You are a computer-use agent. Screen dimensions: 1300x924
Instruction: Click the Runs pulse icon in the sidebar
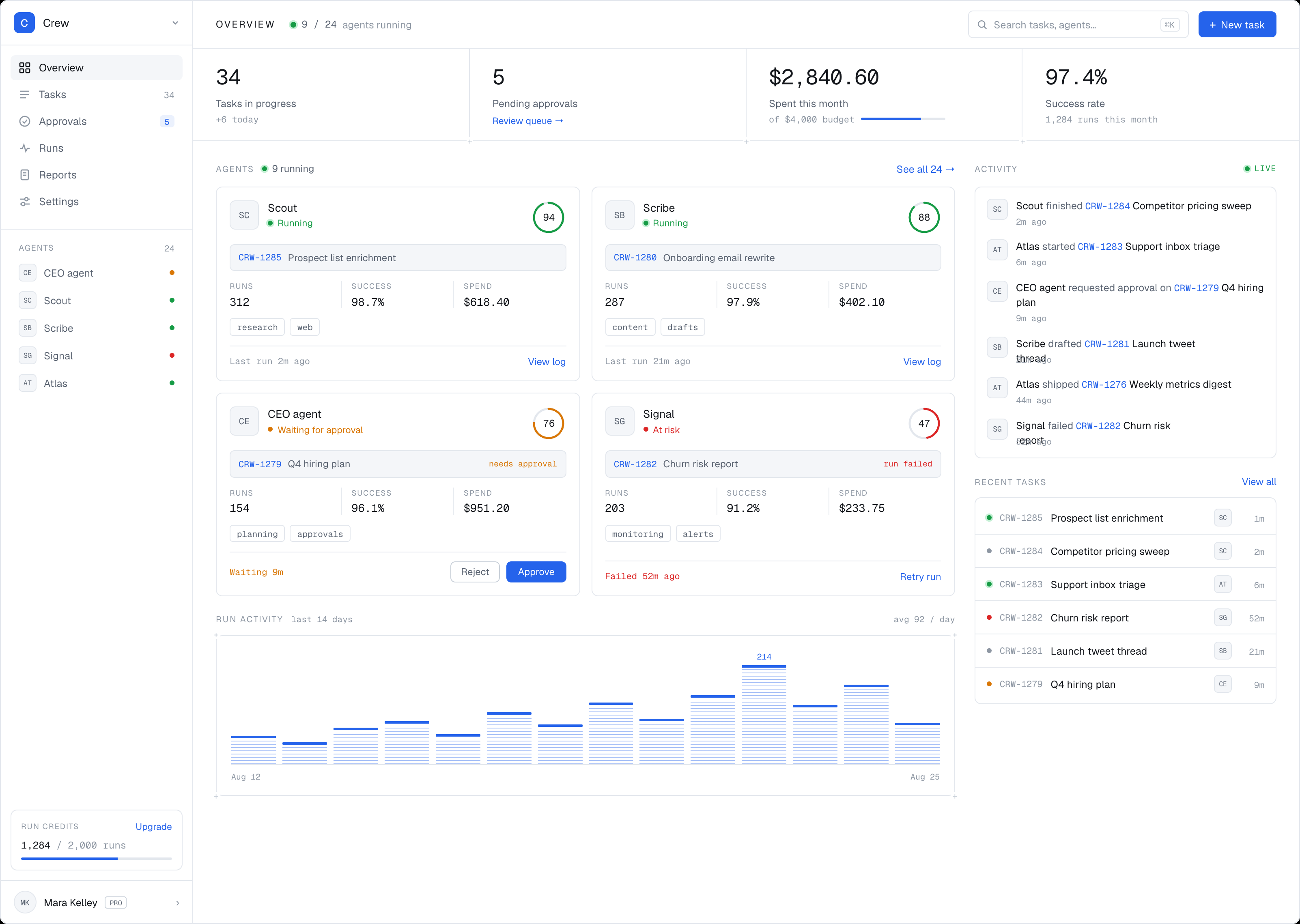click(24, 148)
